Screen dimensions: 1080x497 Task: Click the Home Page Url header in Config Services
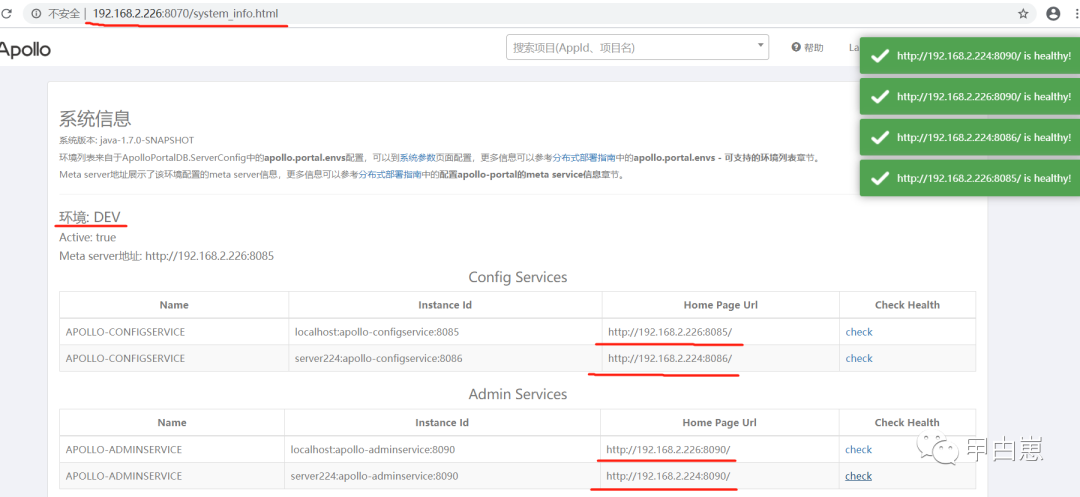(720, 304)
